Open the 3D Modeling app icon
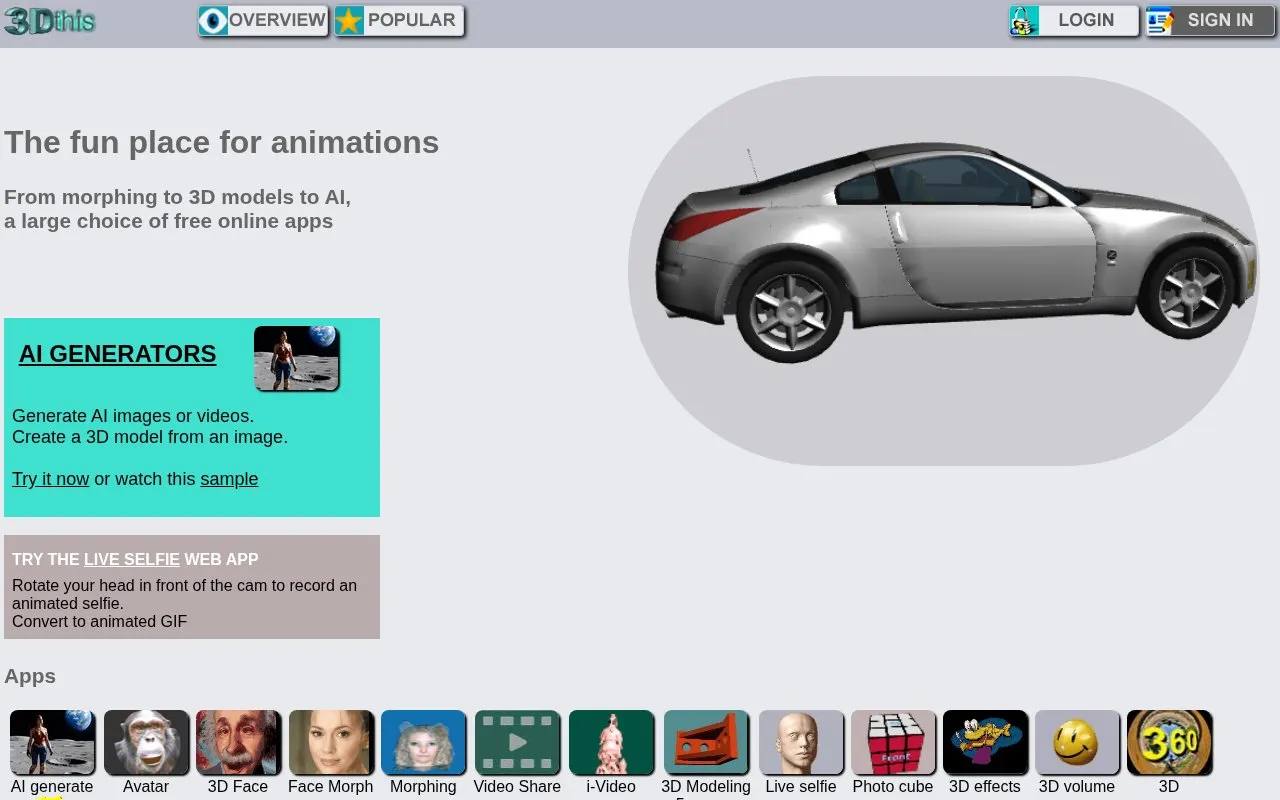Screen dimensions: 1280x800 (706, 742)
